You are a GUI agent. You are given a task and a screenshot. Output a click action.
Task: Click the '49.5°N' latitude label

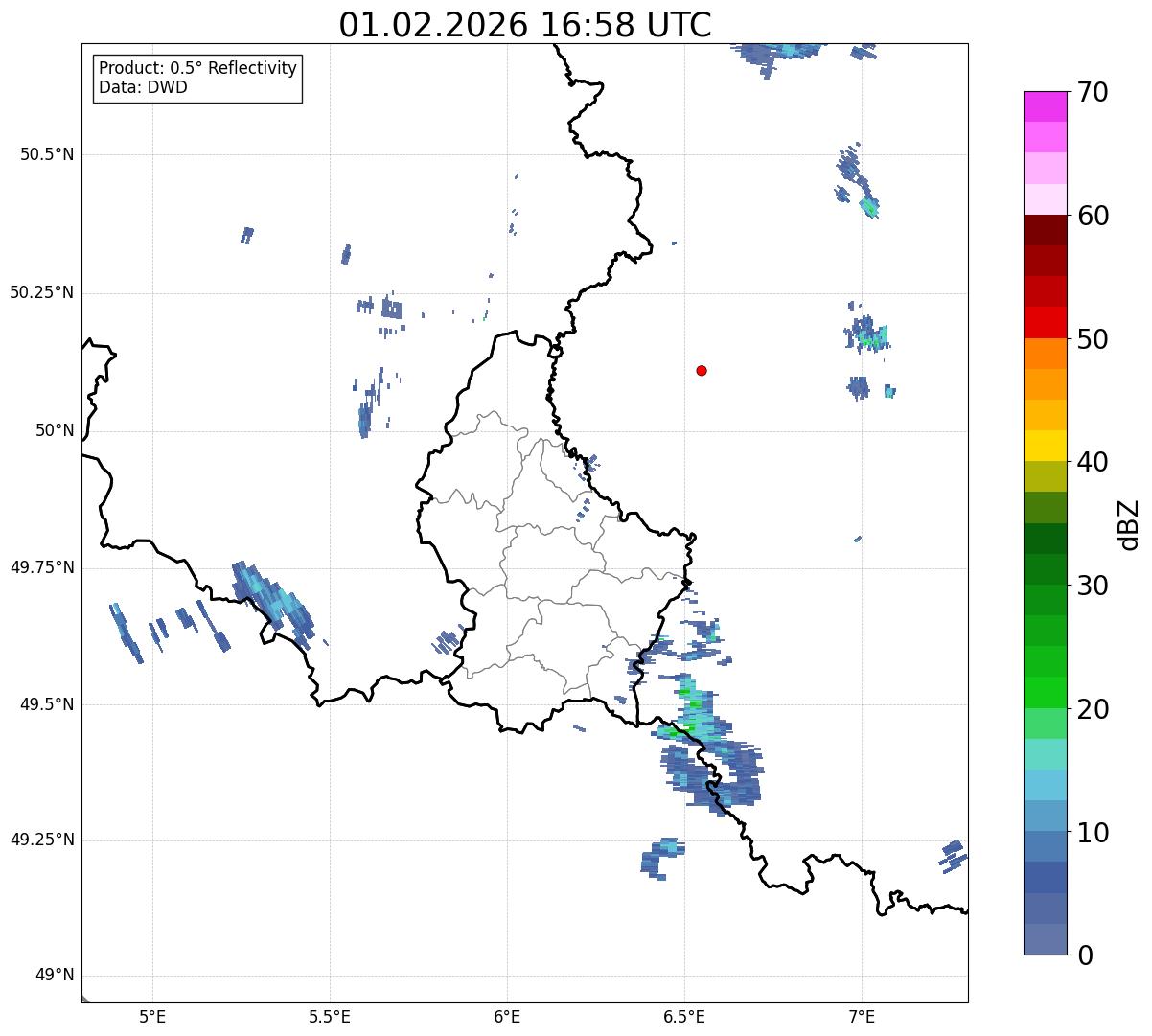pyautogui.click(x=46, y=704)
